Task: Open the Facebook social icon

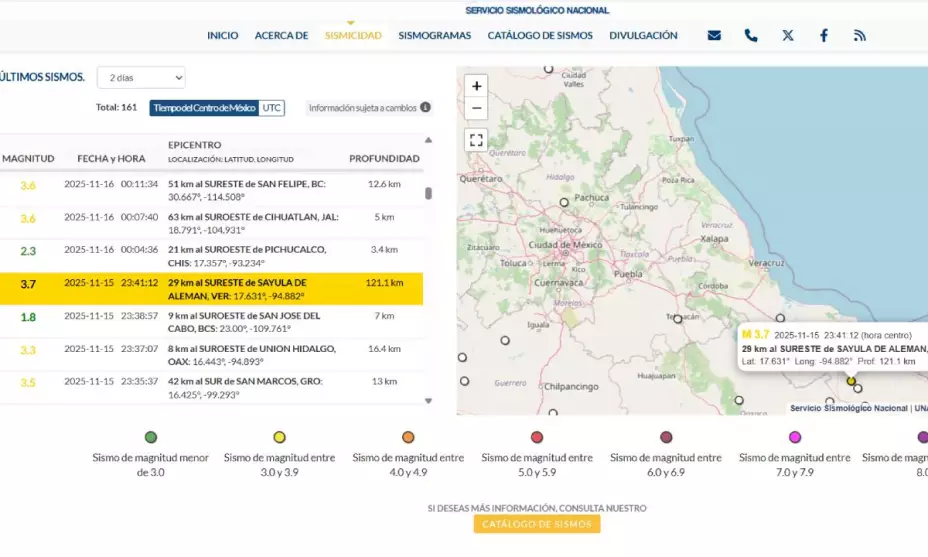Action: coord(824,36)
